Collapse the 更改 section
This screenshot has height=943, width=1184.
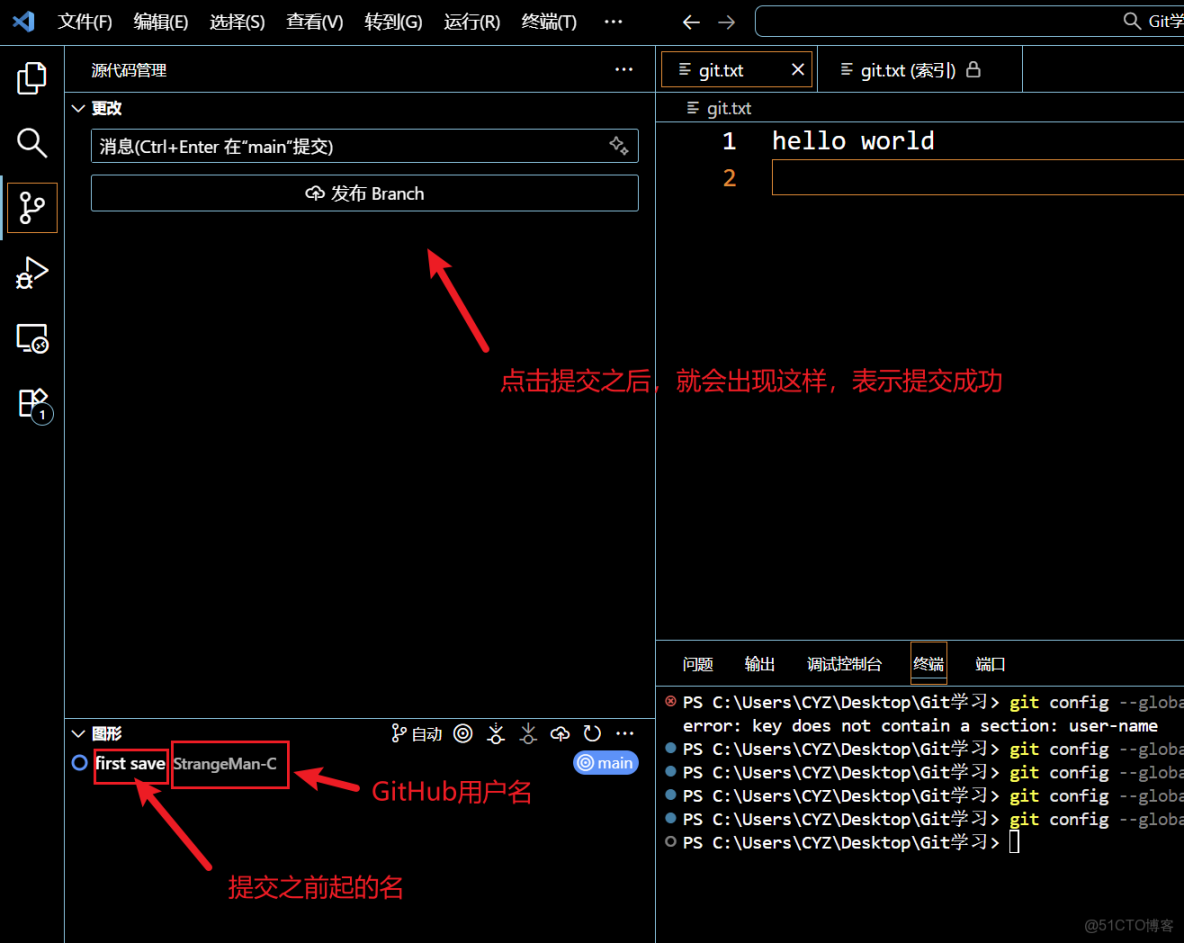coord(78,108)
